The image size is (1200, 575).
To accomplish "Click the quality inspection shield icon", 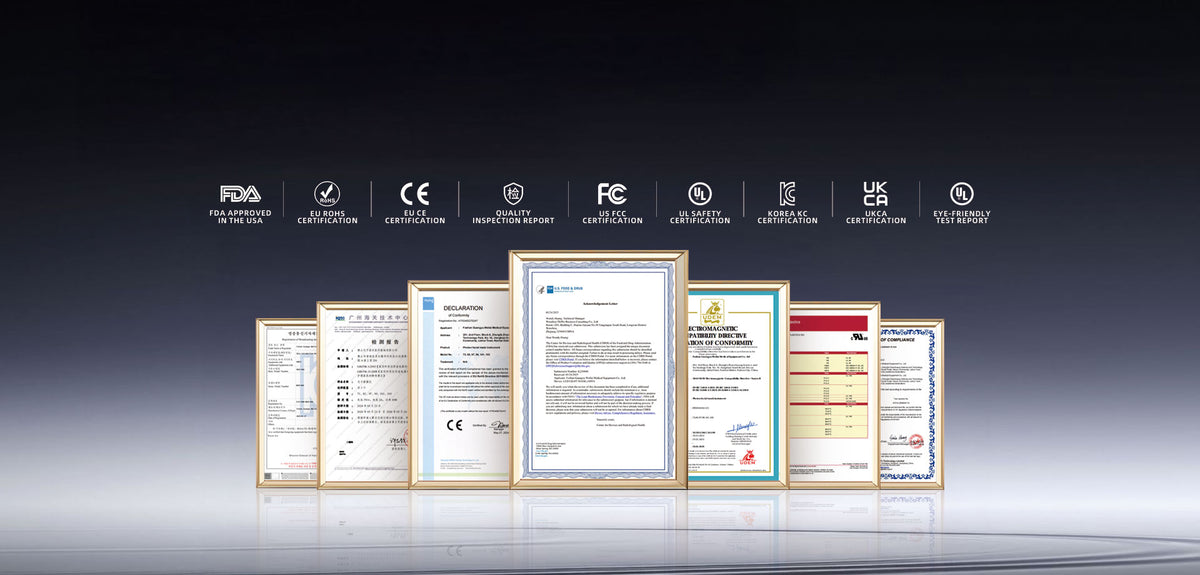I will pyautogui.click(x=513, y=194).
